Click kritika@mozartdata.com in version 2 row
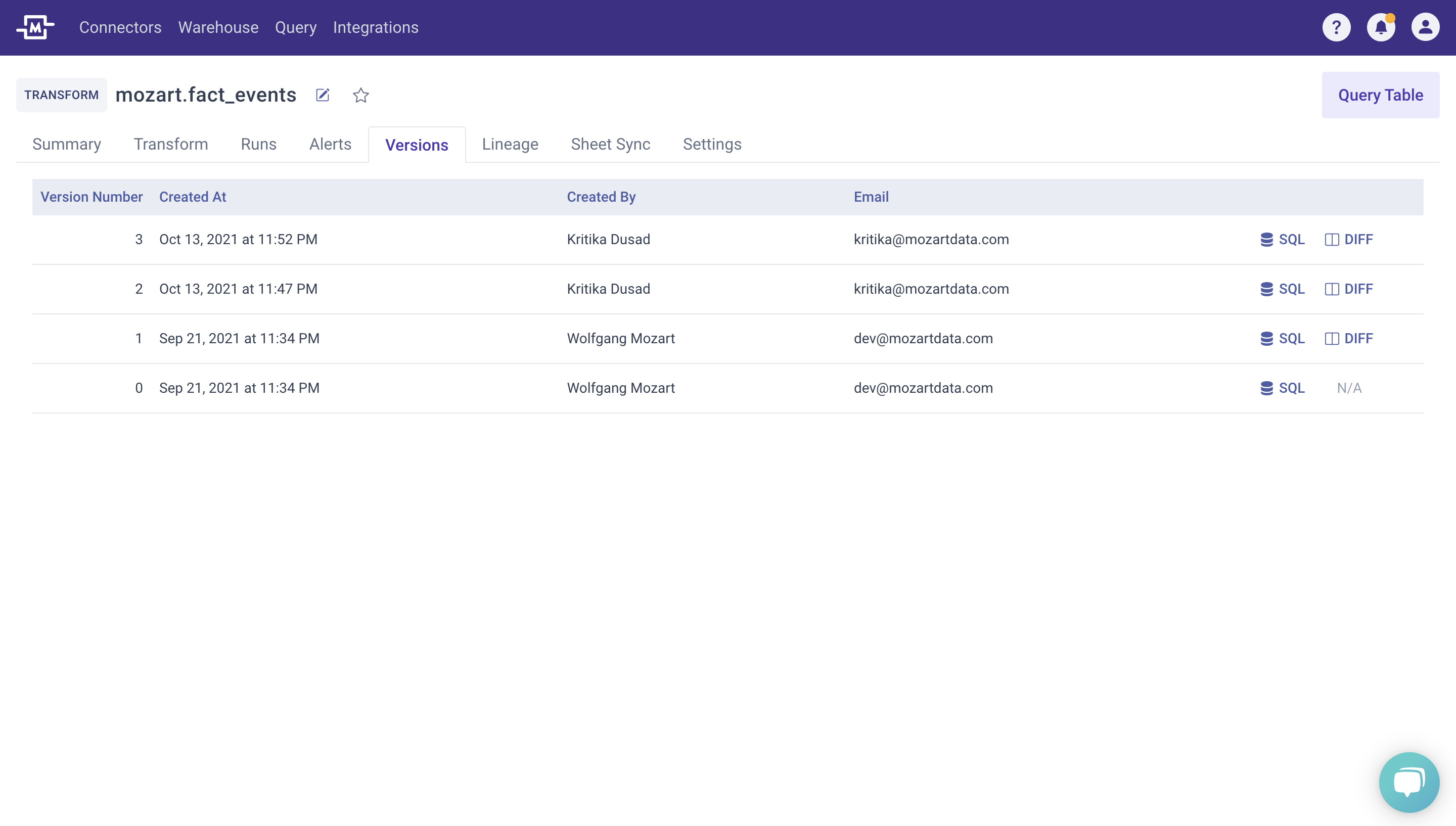This screenshot has height=826, width=1456. [x=931, y=289]
